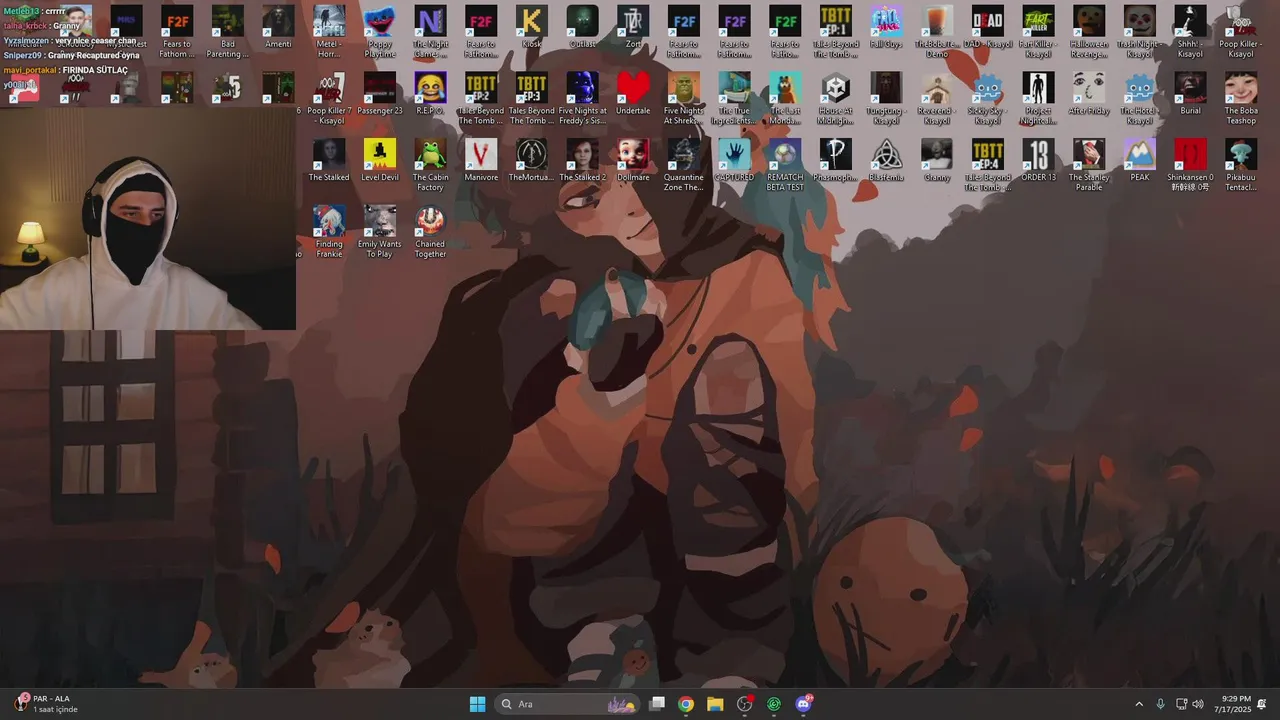The height and width of the screenshot is (720, 1280).
Task: Open Google Chrome from the taskbar
Action: click(686, 704)
